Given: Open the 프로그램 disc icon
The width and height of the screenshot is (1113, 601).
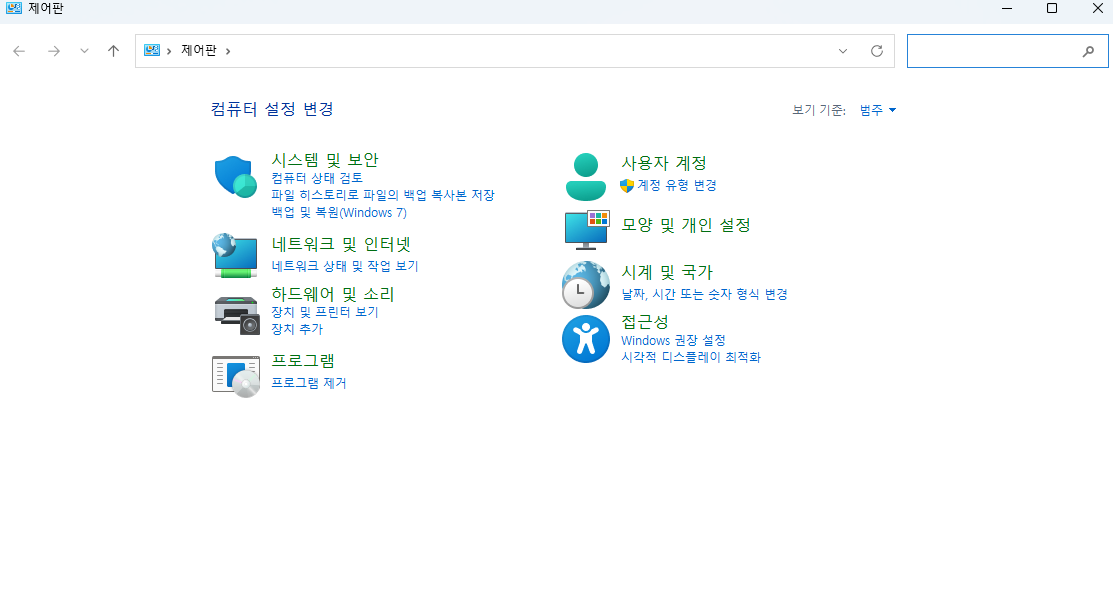Looking at the screenshot, I should 236,376.
